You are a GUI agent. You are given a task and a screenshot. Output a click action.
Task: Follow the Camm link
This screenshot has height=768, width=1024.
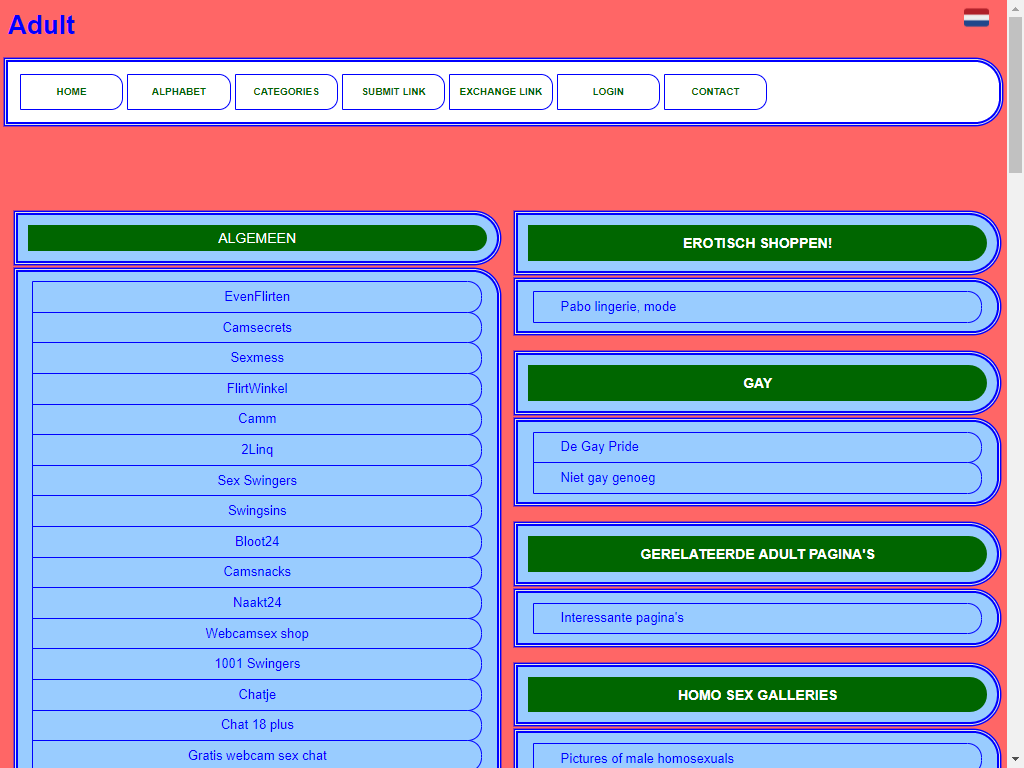(x=257, y=419)
